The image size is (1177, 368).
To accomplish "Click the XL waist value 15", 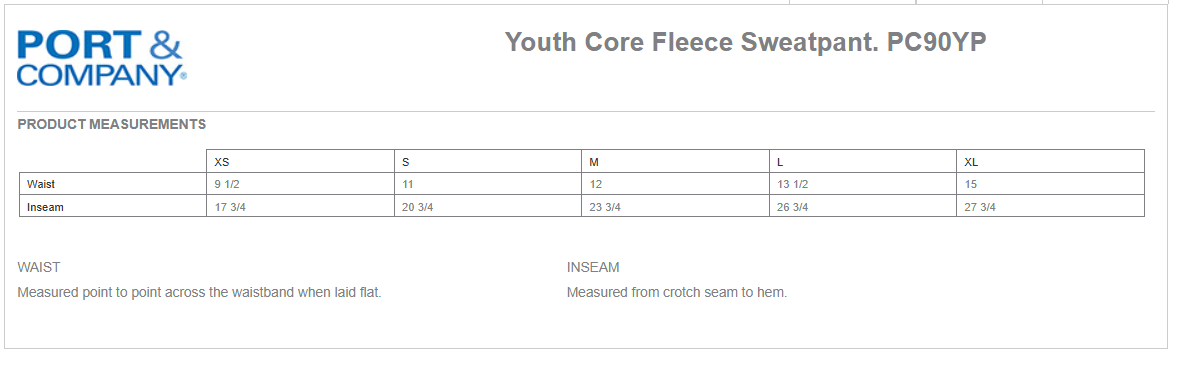I will click(x=971, y=185).
